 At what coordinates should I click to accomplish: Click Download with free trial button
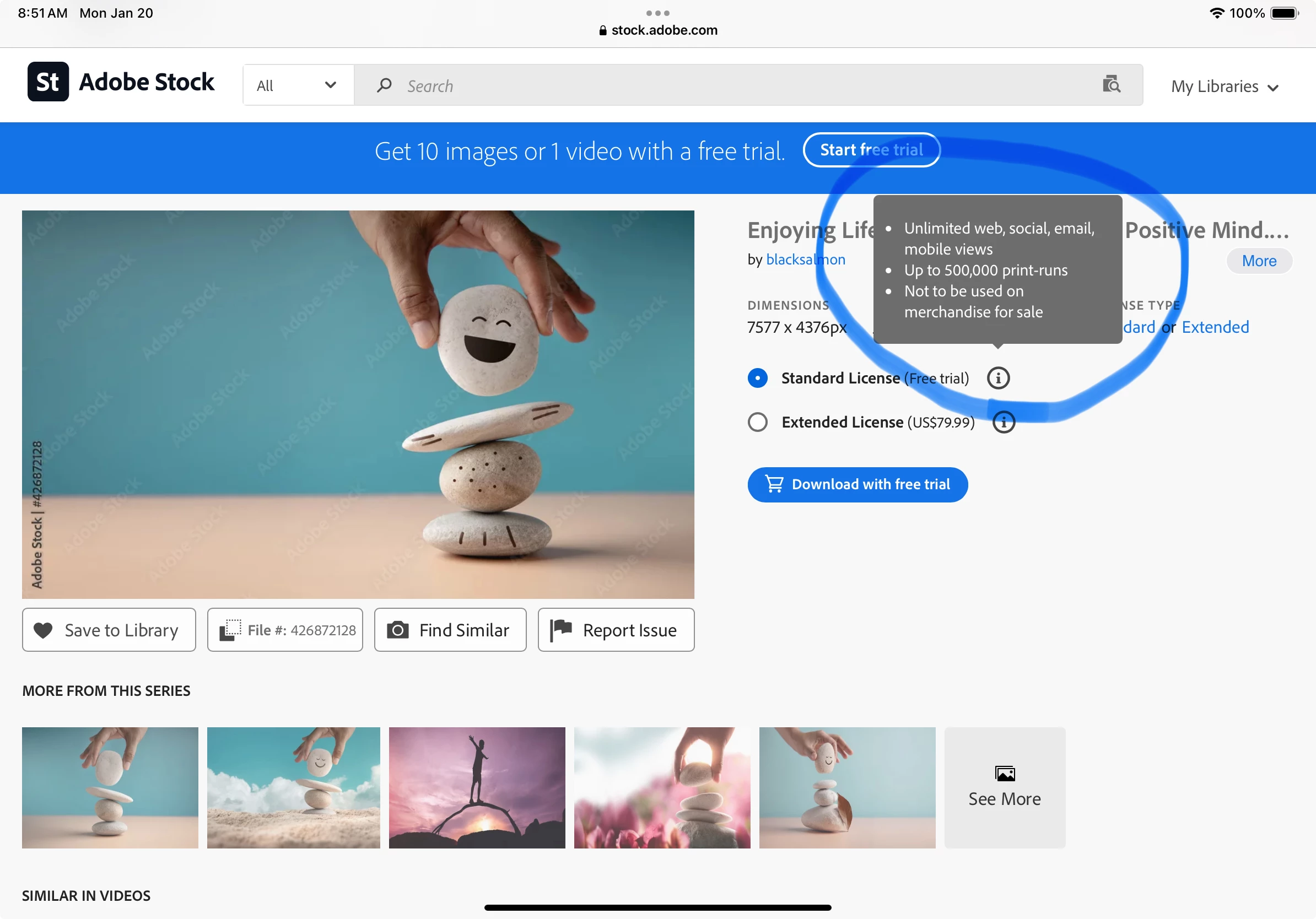point(857,485)
